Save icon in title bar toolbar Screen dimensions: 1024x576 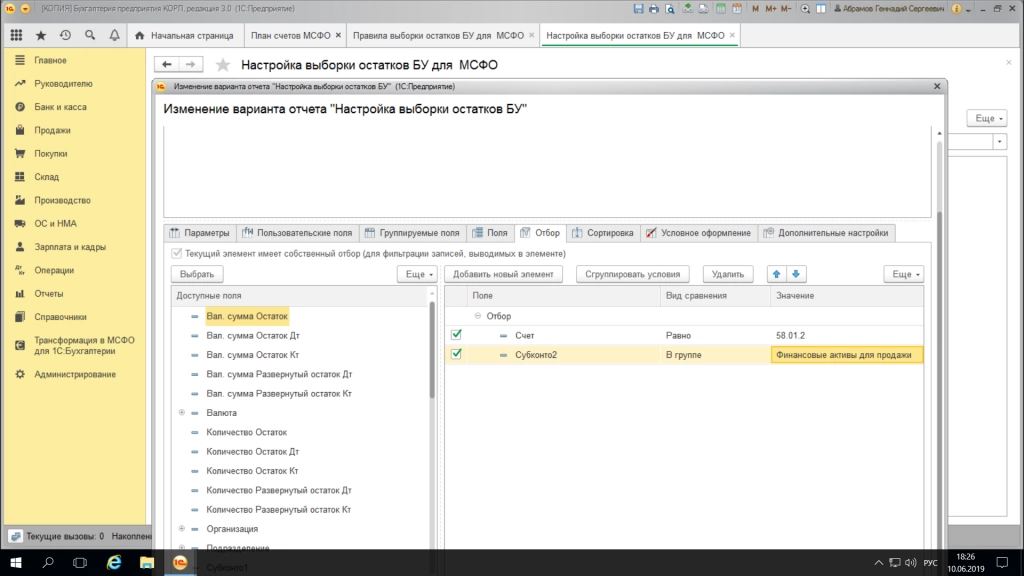(x=638, y=8)
